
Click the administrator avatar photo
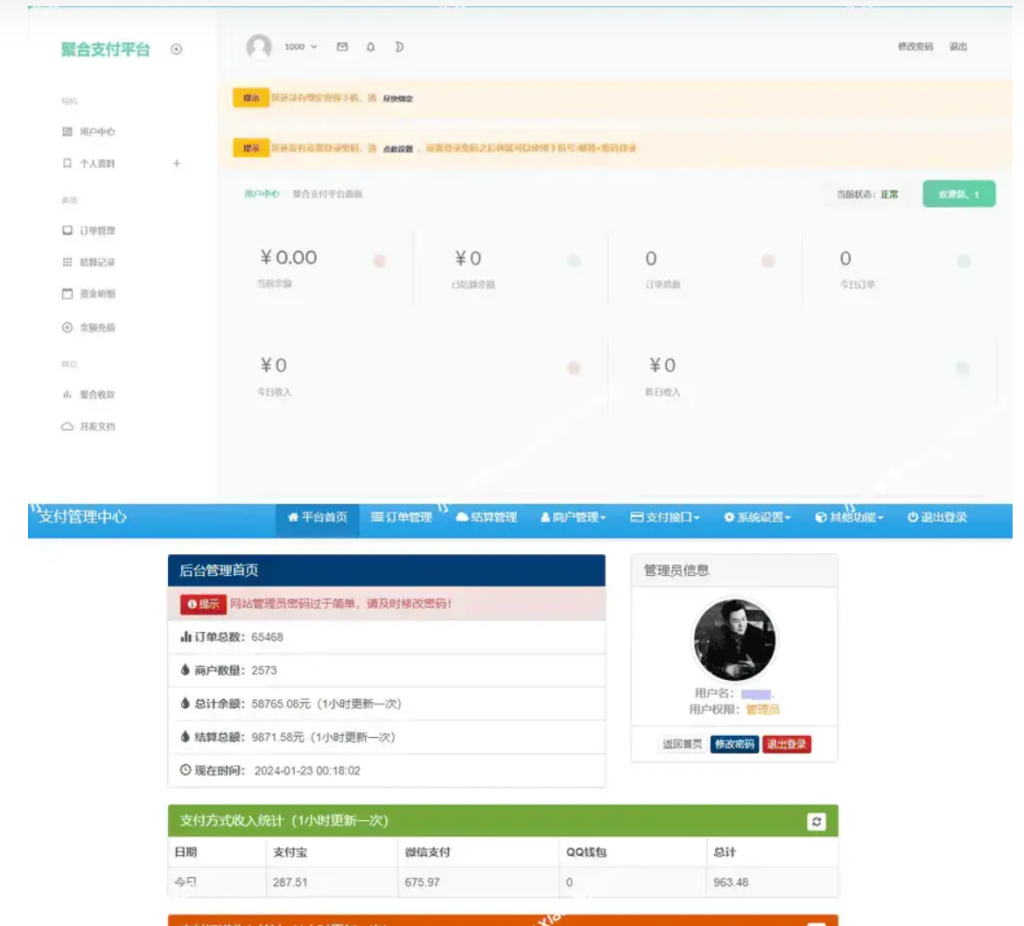[x=734, y=641]
